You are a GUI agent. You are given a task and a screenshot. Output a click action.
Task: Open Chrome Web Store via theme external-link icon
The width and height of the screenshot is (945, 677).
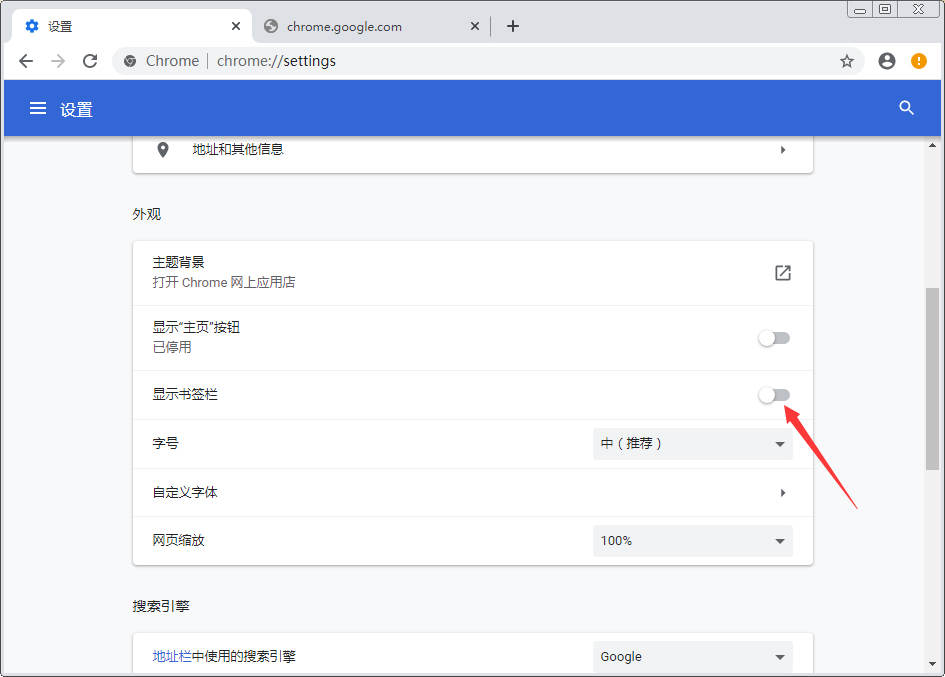click(782, 272)
